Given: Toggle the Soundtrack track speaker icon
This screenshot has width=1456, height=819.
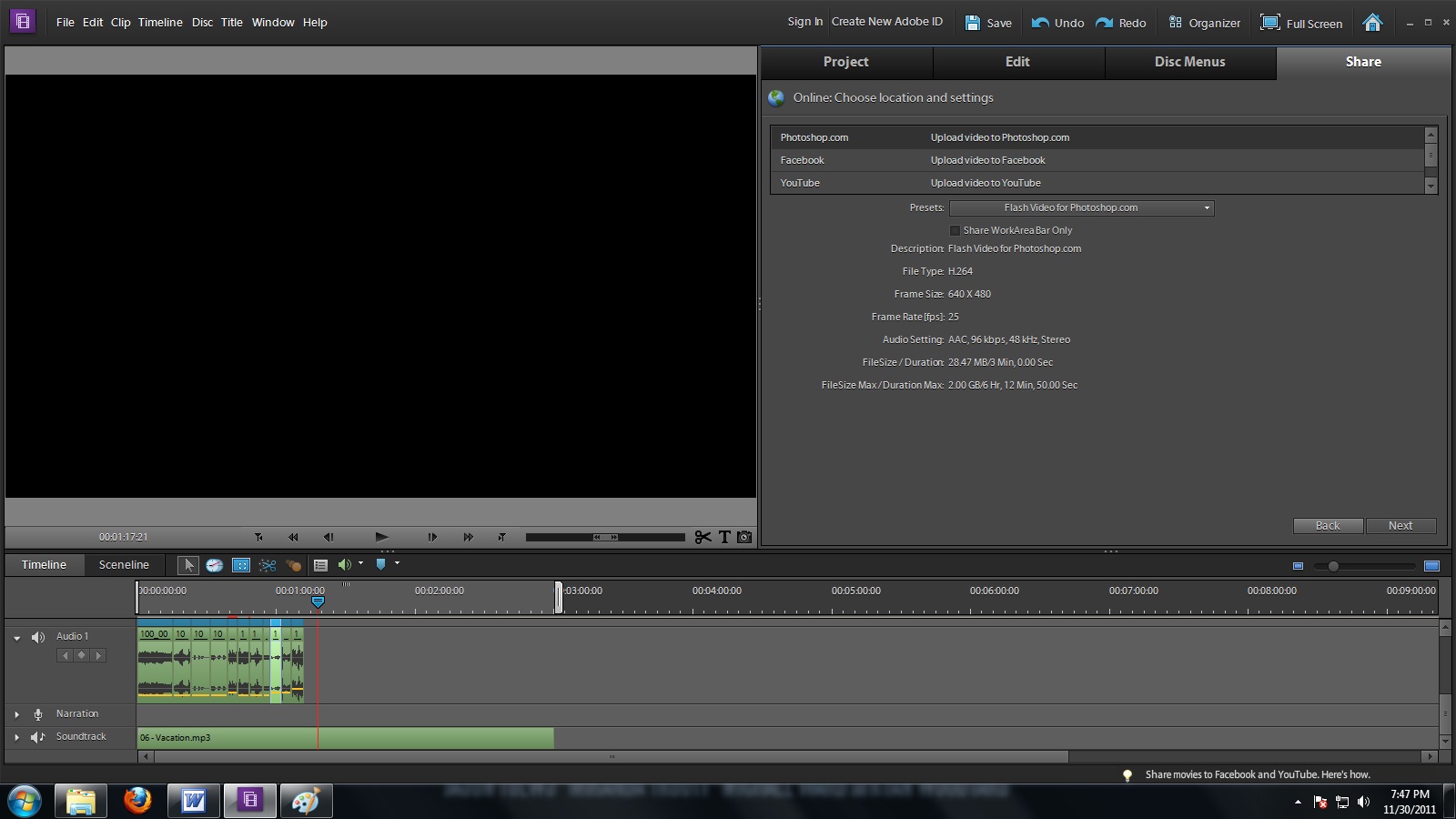Looking at the screenshot, I should click(37, 737).
